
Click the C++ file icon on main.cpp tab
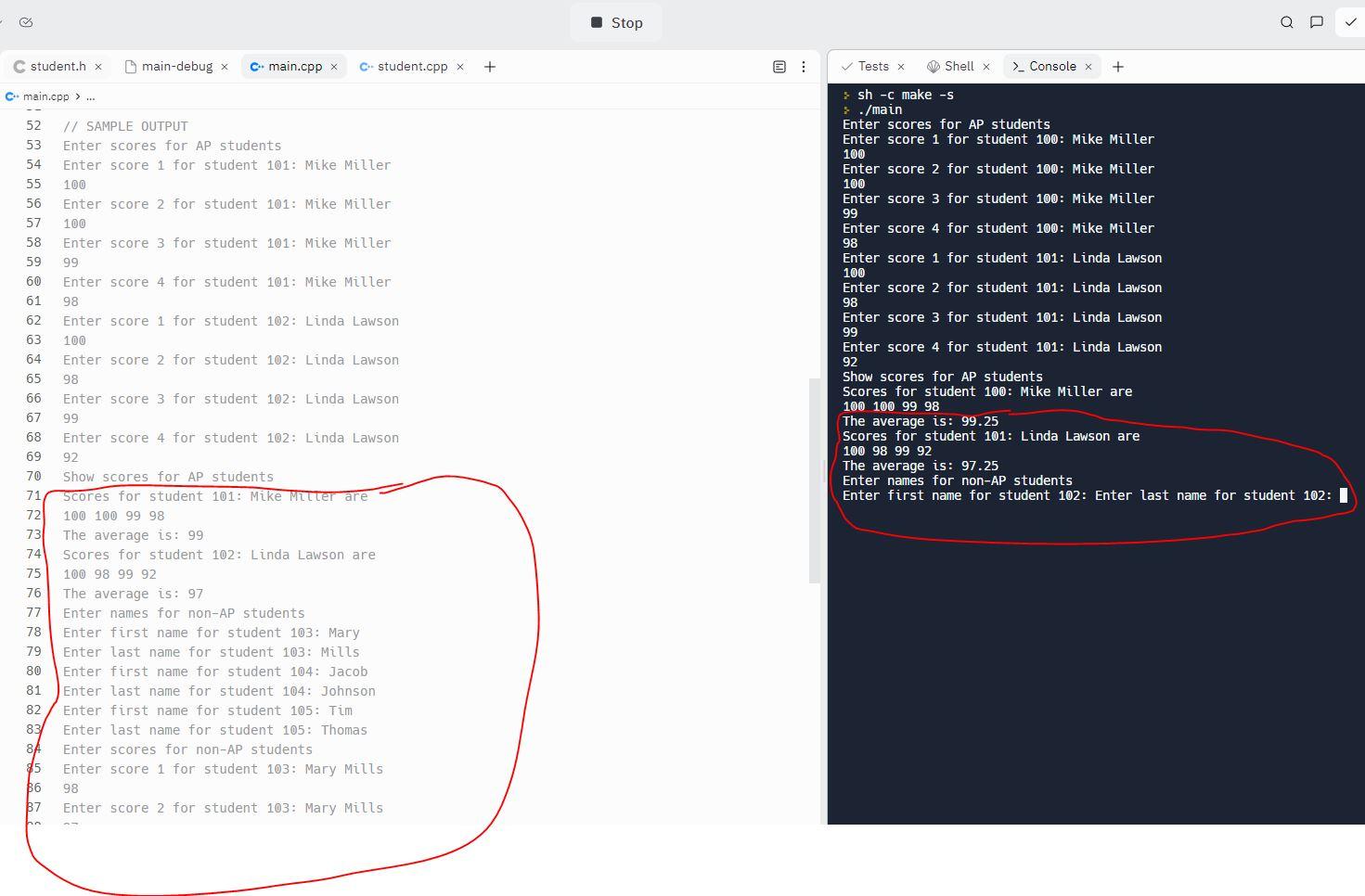click(x=256, y=66)
